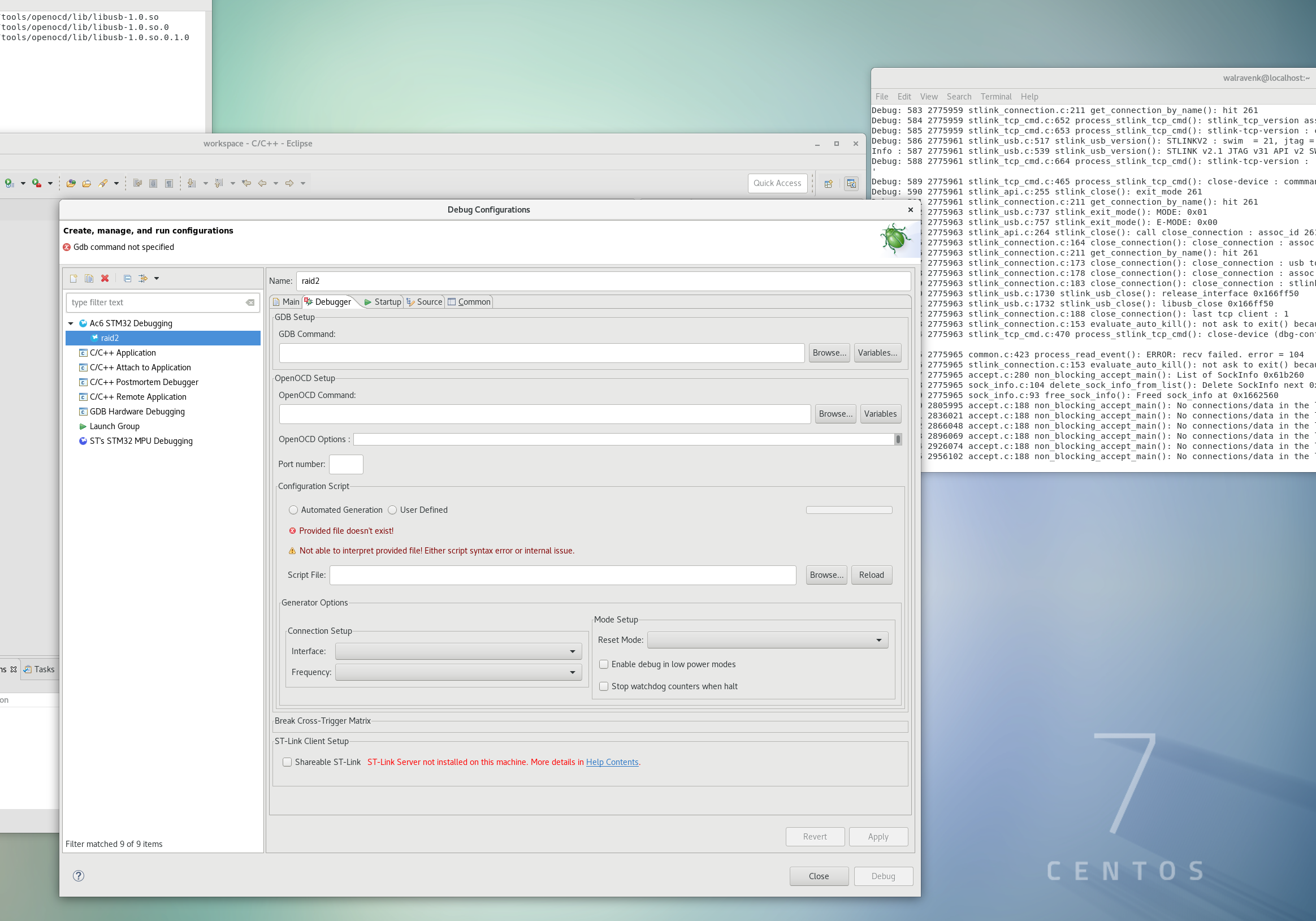Click the Open Perspective toolbar icon
The height and width of the screenshot is (921, 1316).
(828, 183)
